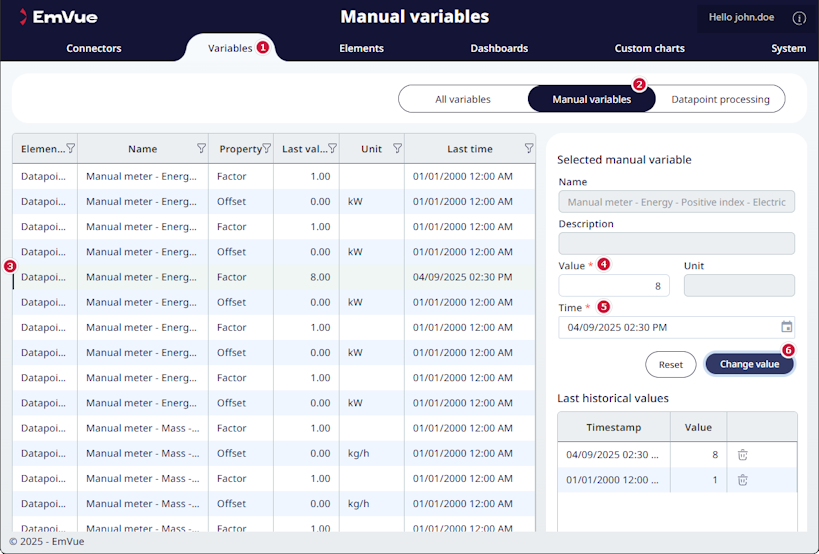The width and height of the screenshot is (819, 554).
Task: Click the Unit field in details panel
Action: click(x=739, y=286)
